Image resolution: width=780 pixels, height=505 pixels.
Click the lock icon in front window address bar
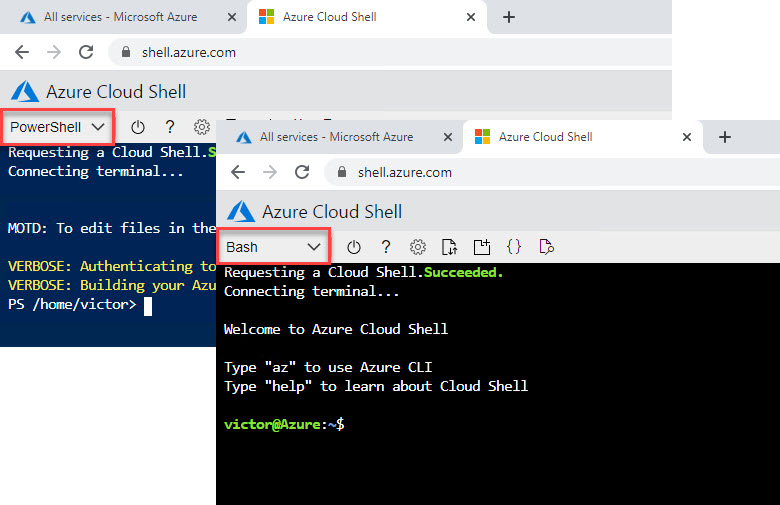[342, 172]
